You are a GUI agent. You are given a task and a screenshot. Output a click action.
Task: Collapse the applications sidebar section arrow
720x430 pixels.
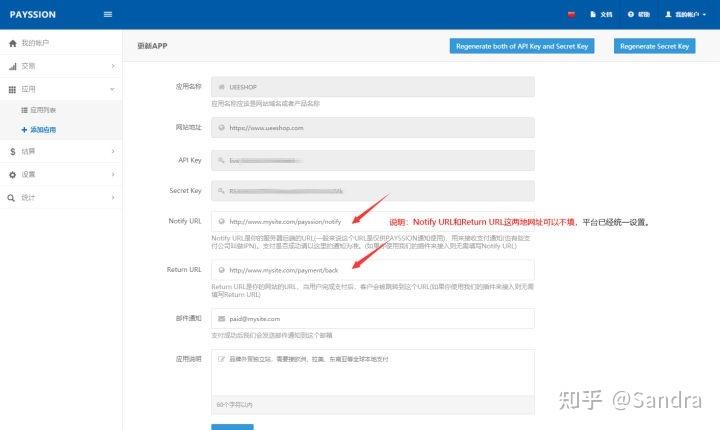pos(112,89)
